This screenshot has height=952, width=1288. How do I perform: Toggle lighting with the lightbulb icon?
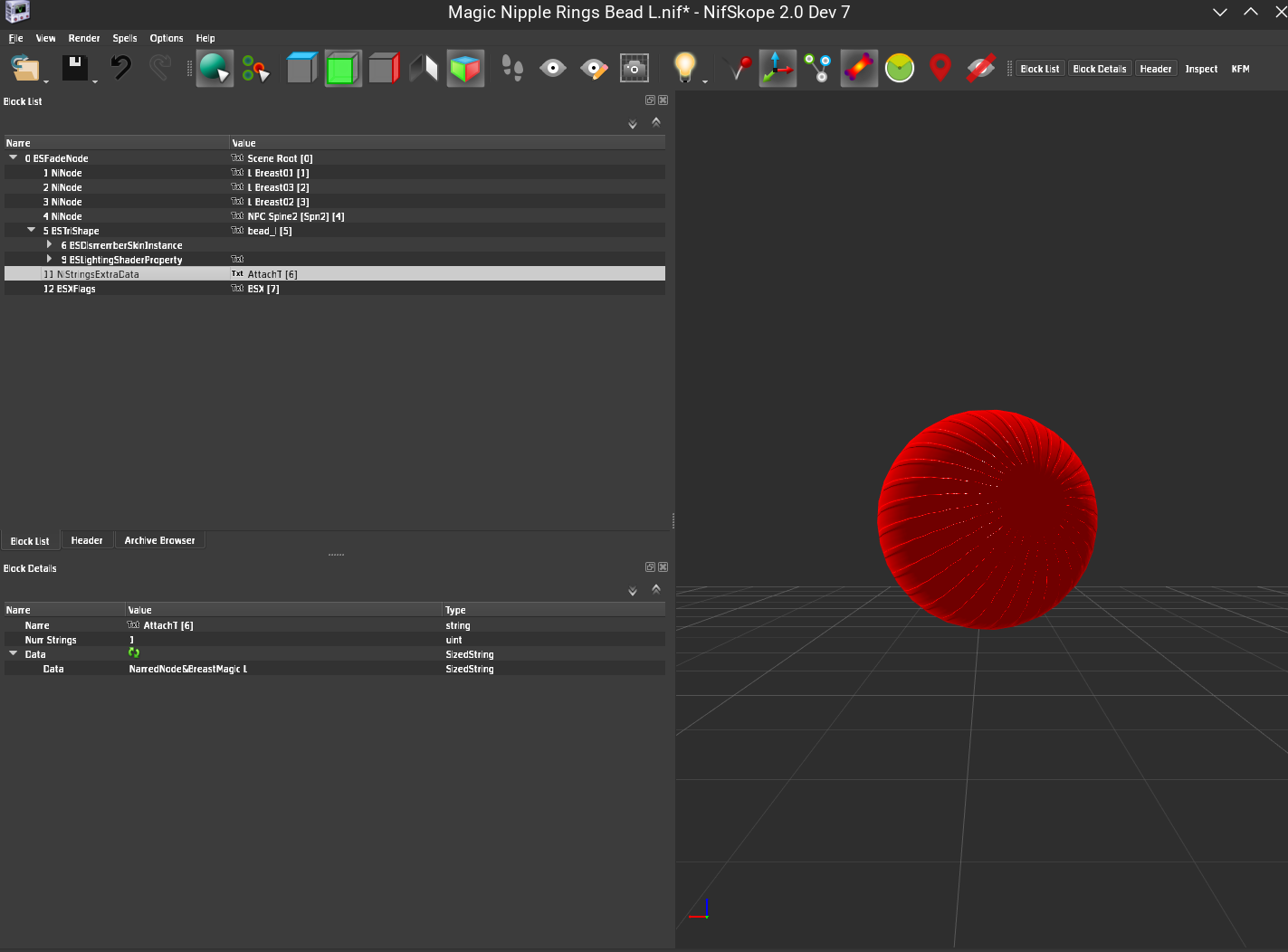tap(685, 68)
